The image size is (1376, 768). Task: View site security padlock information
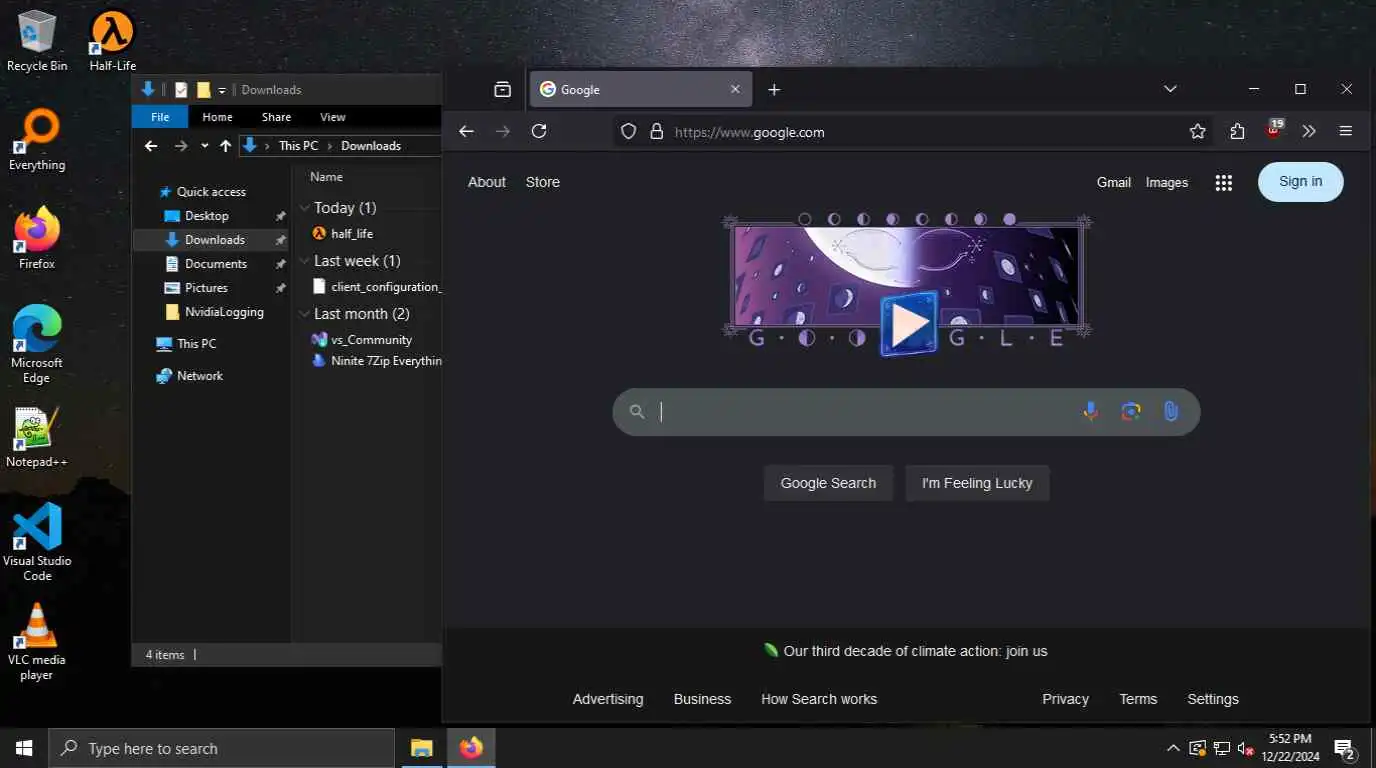click(657, 132)
